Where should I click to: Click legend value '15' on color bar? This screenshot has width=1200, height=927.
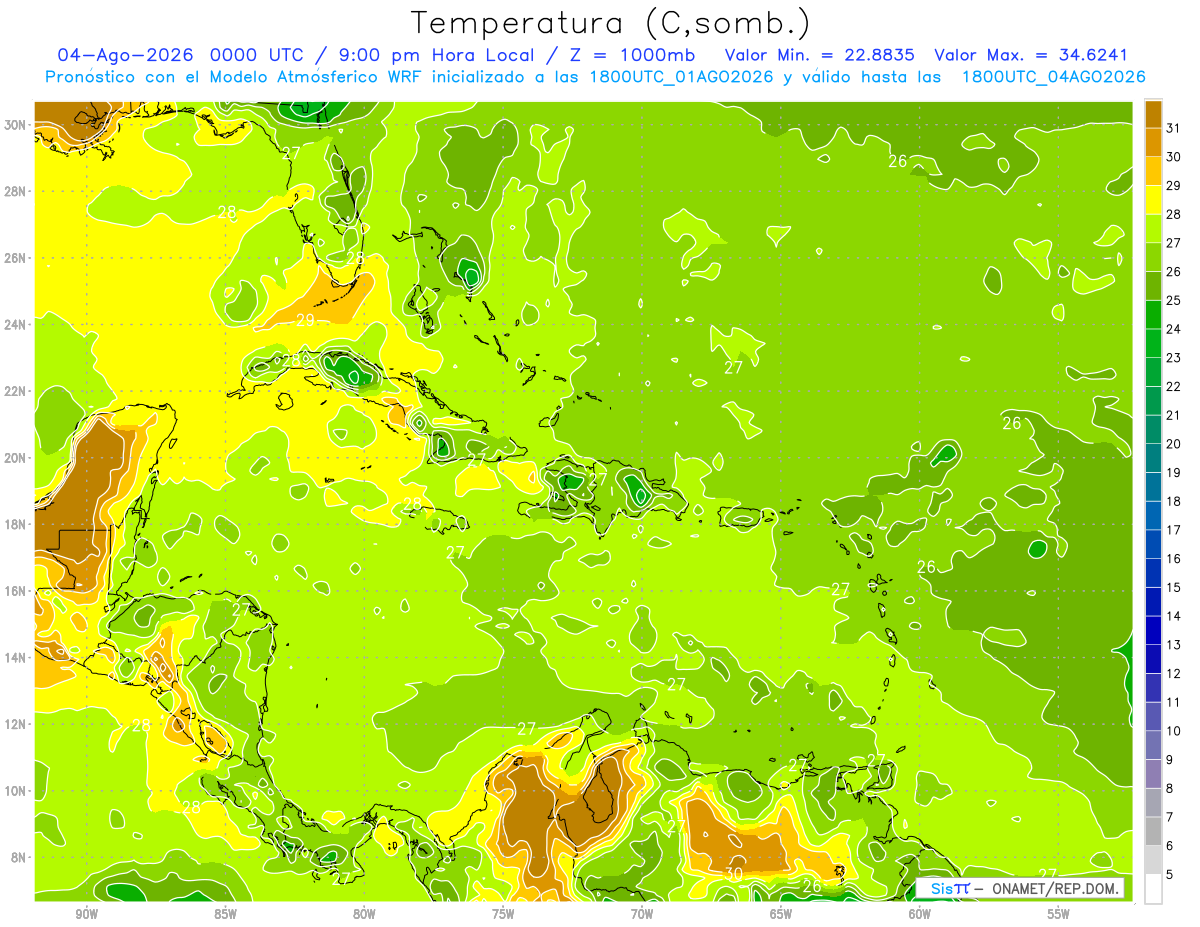pyautogui.click(x=1174, y=588)
